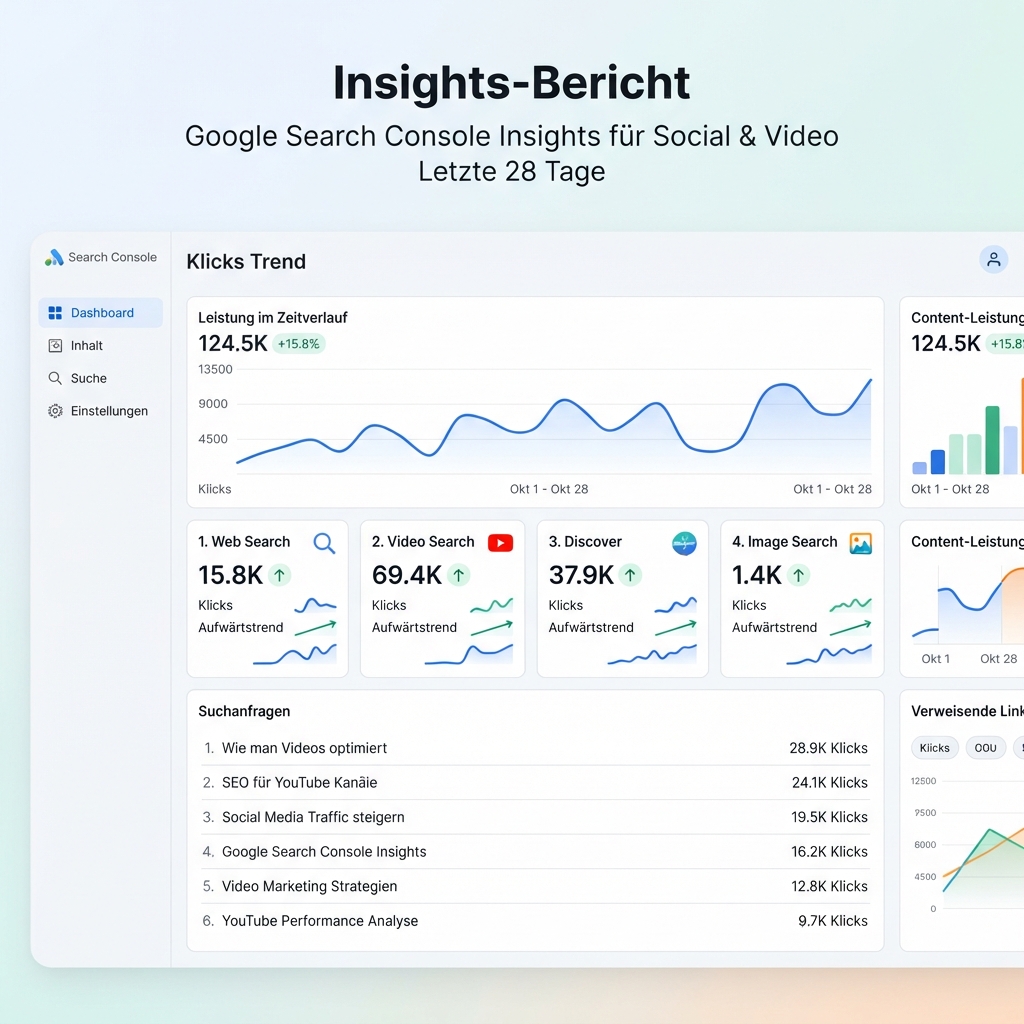Click the Klicks sparkline on Image Search card
Image resolution: width=1024 pixels, height=1024 pixels.
click(x=850, y=605)
